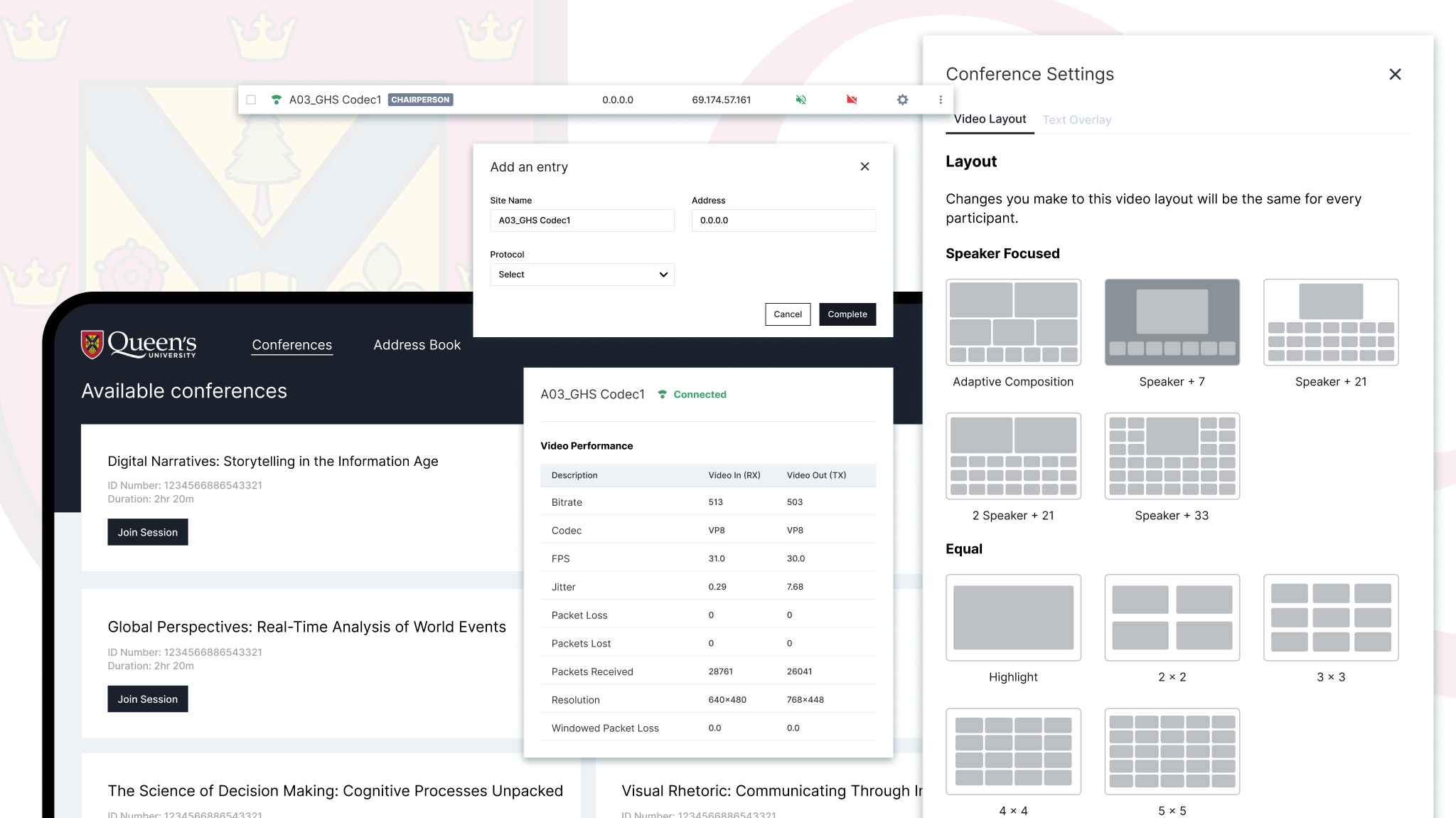The image size is (1456, 818).
Task: Switch to the Text Overlay tab
Action: (x=1076, y=119)
